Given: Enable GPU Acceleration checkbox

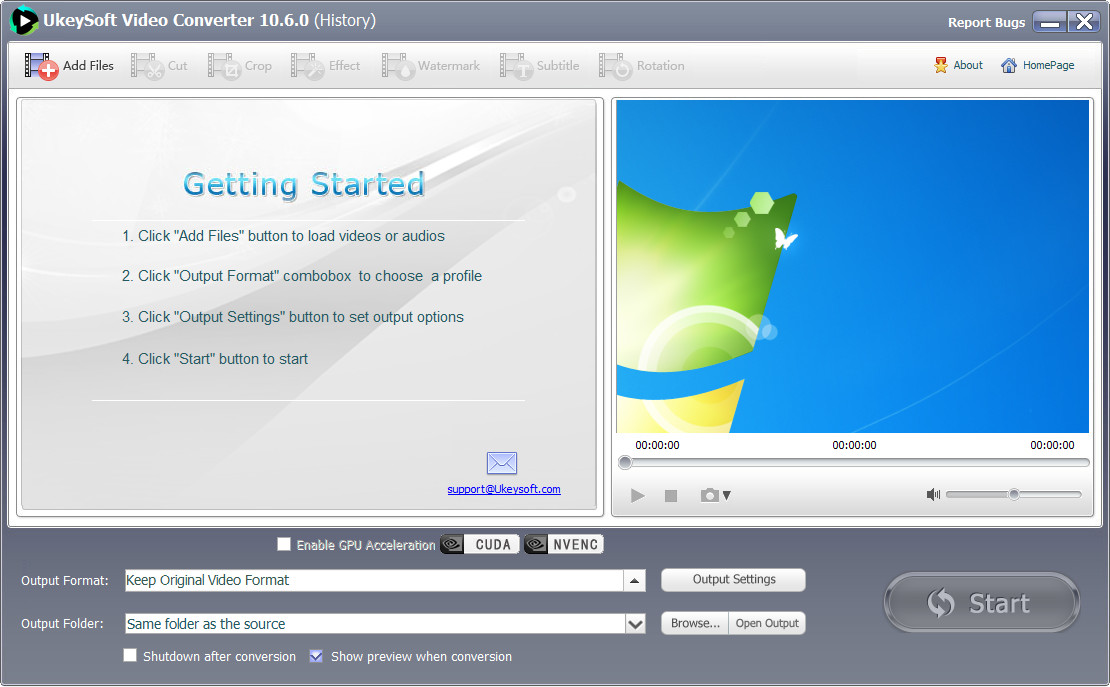Looking at the screenshot, I should coord(284,544).
